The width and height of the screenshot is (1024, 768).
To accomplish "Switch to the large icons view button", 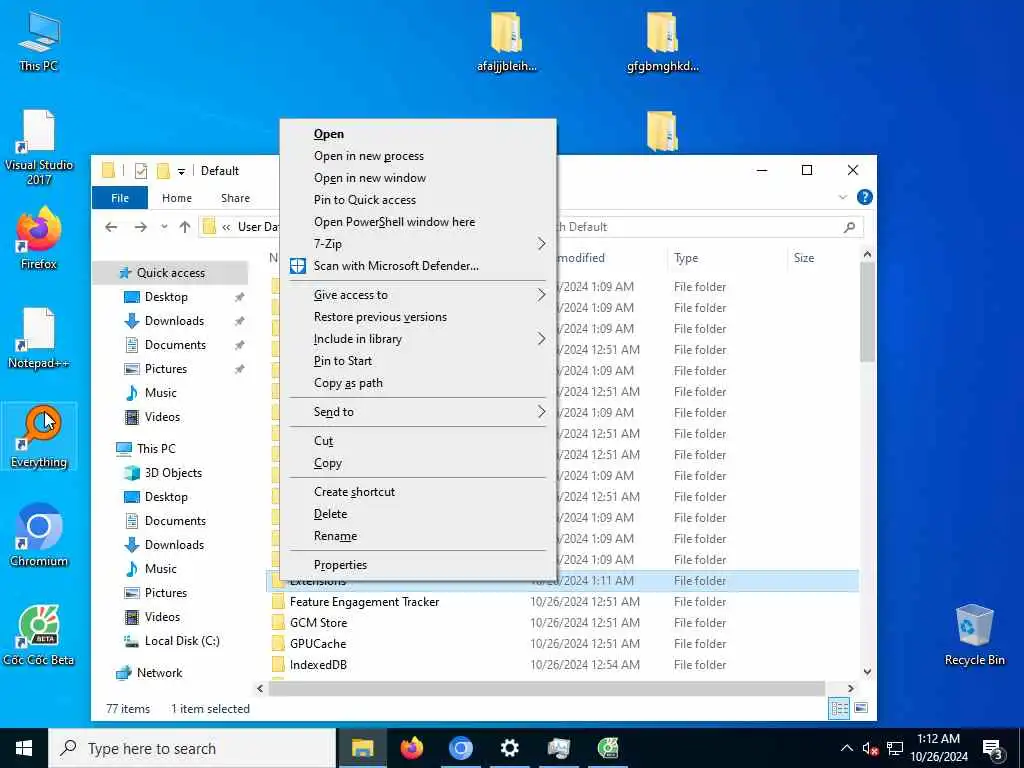I will (861, 709).
